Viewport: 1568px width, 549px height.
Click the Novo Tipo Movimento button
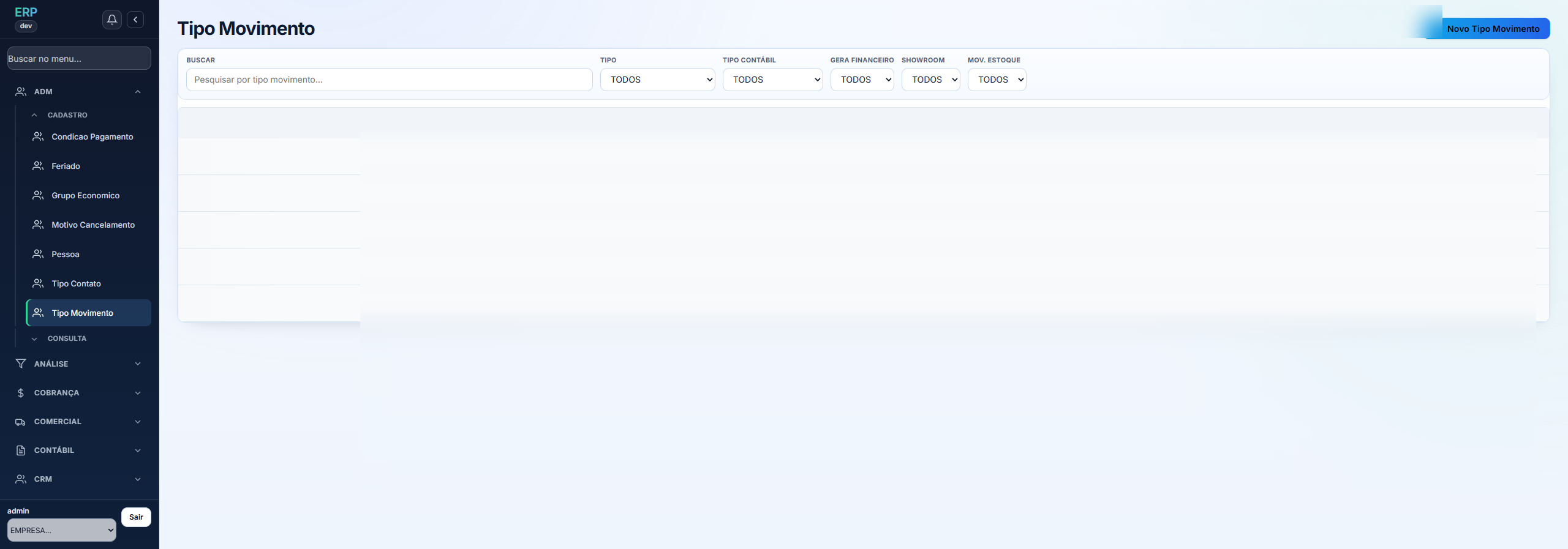pos(1493,29)
